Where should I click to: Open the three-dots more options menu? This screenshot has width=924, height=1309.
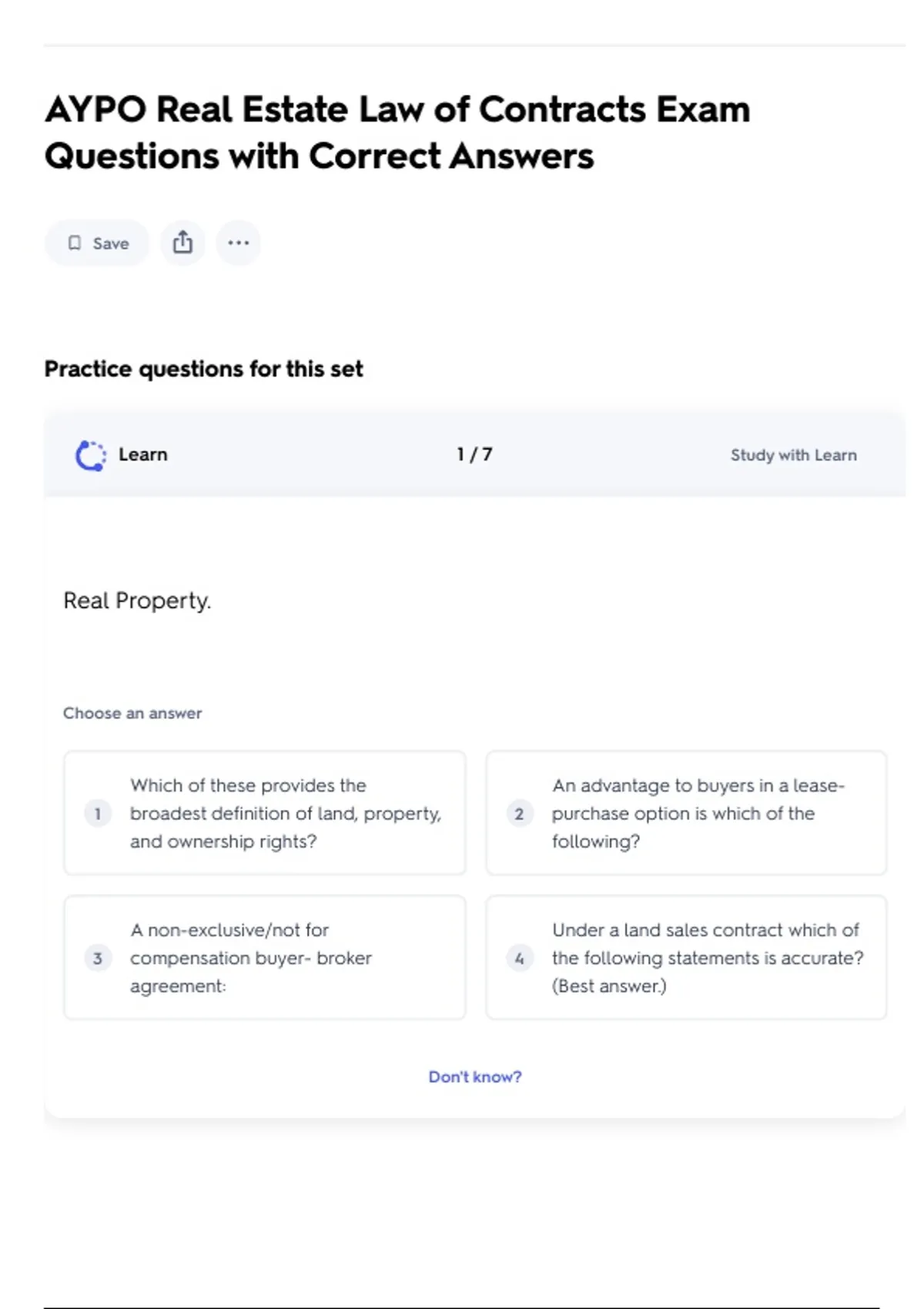(238, 243)
